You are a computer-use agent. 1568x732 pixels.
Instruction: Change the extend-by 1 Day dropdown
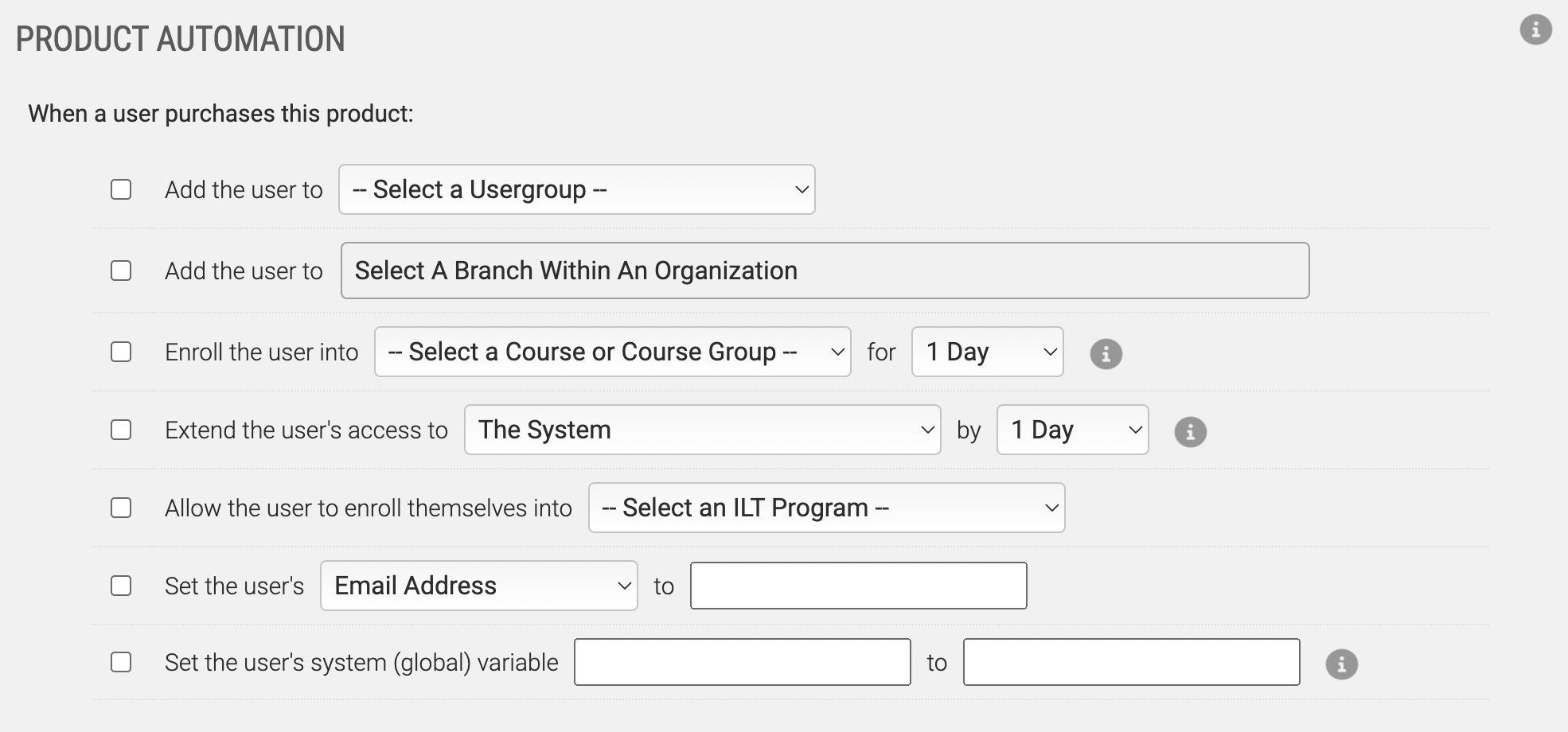pos(1073,430)
